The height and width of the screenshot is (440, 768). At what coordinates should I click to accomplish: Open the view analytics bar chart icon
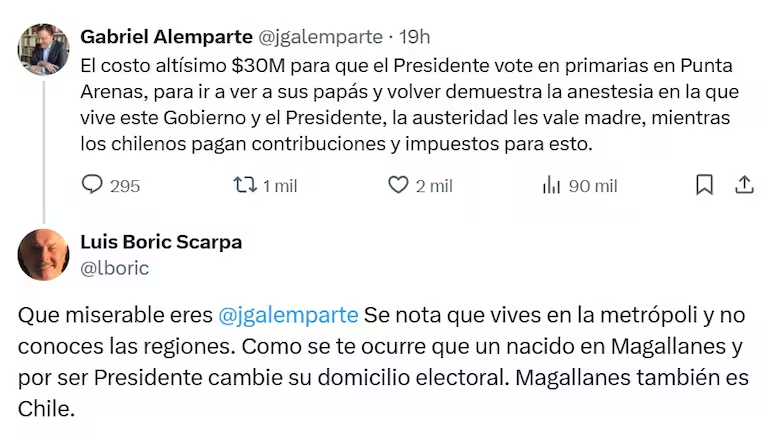(x=551, y=185)
